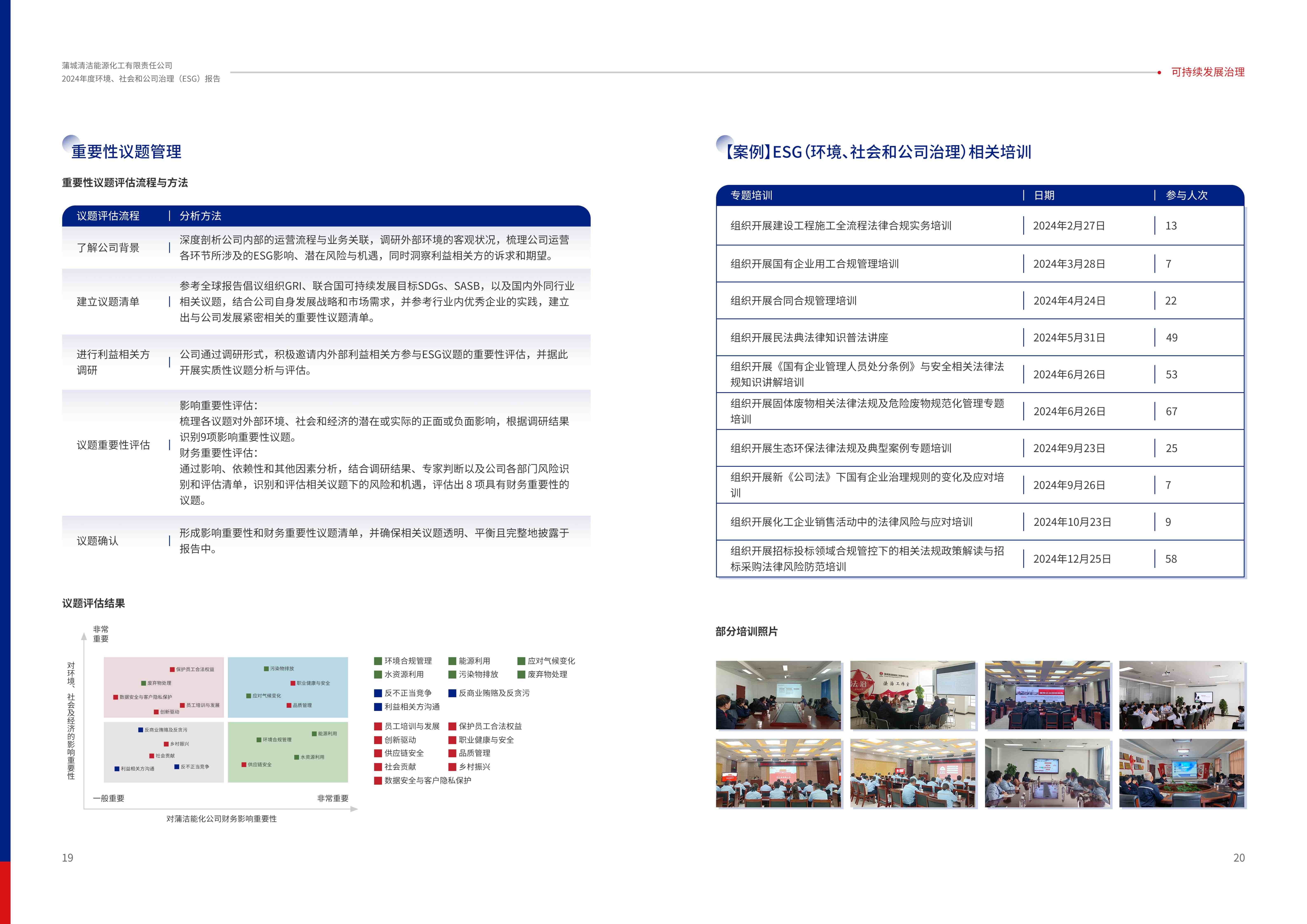Click the 重要性议题管理 section heading
Viewport: 1307px width, 924px height.
pos(126,151)
